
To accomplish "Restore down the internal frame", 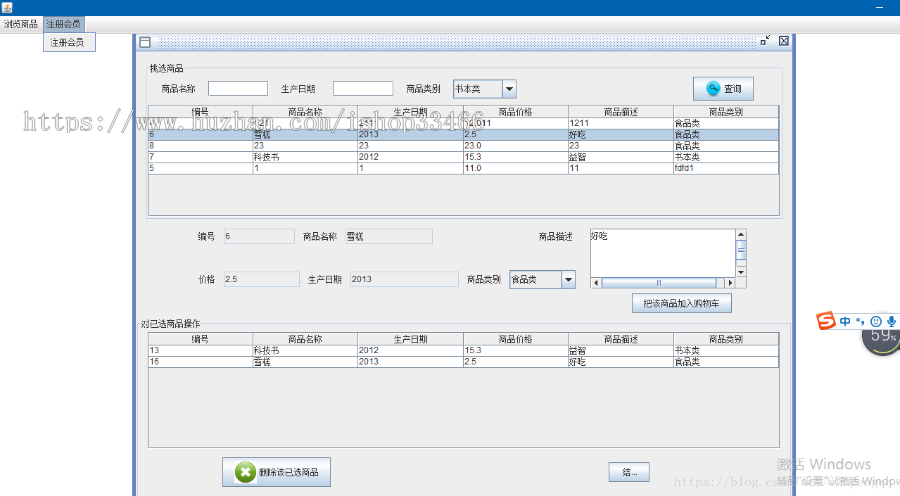I will 765,41.
